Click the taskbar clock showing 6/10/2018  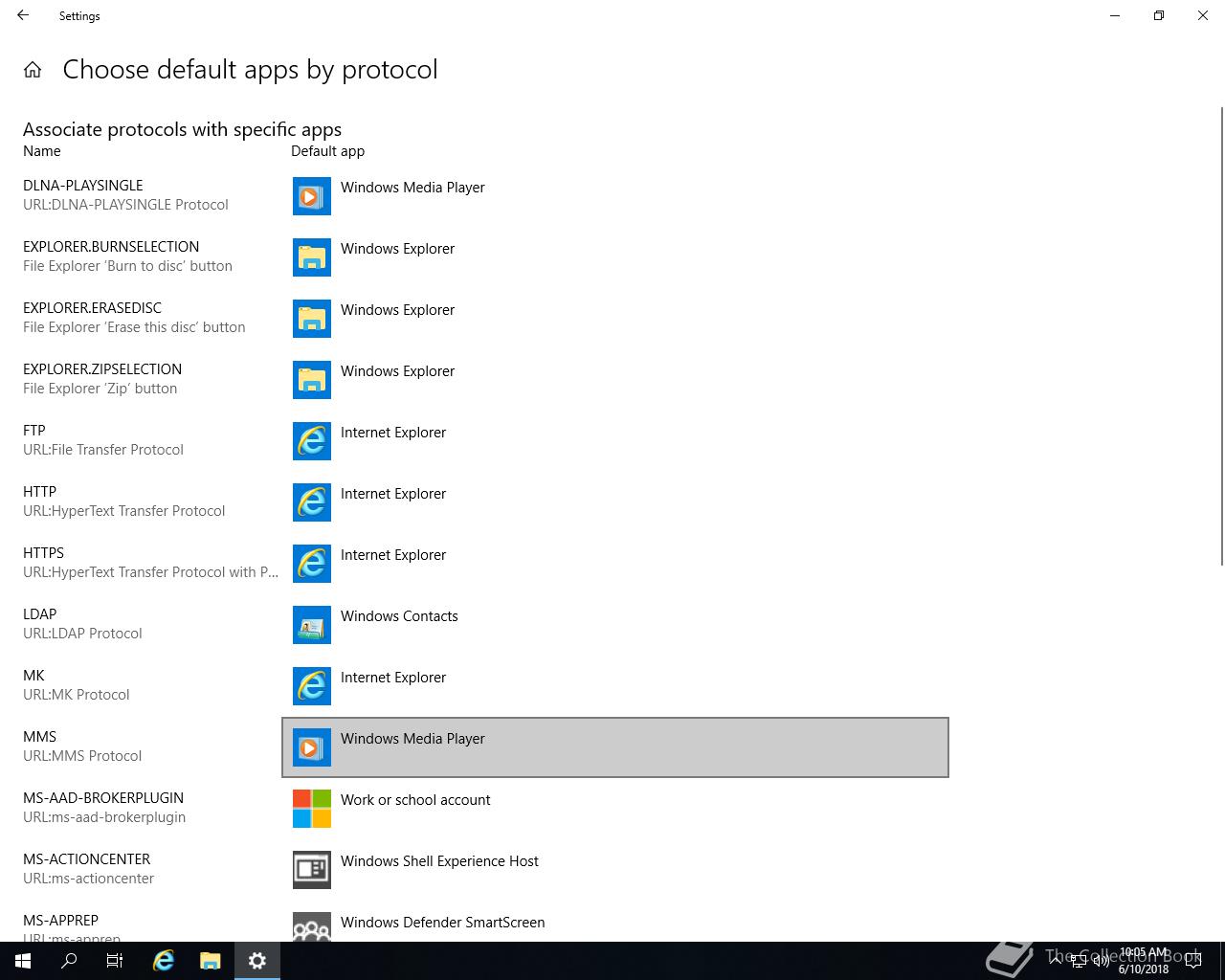click(x=1144, y=961)
